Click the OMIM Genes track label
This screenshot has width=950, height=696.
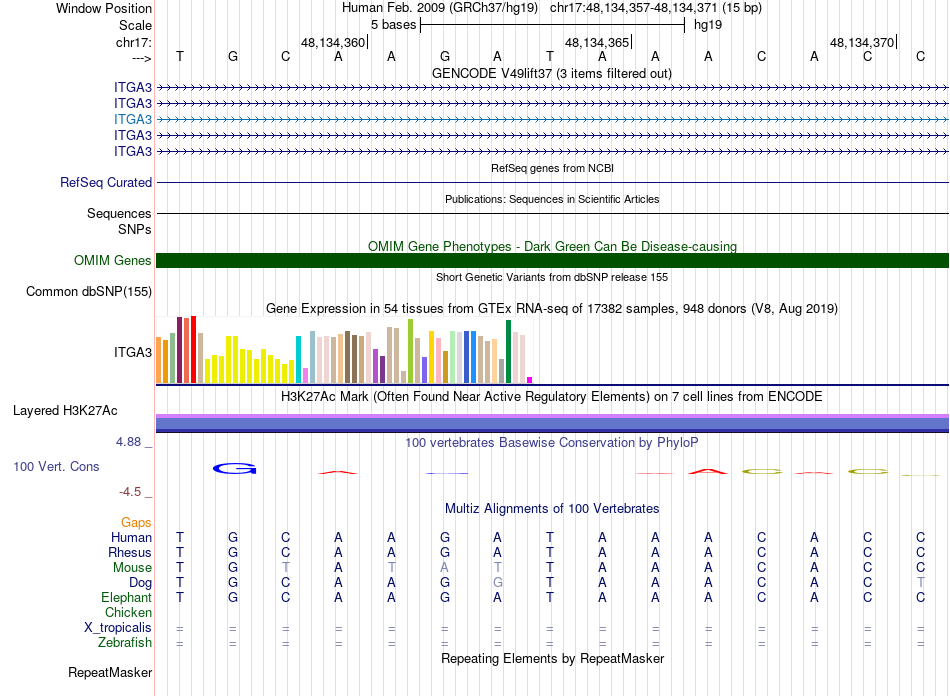[112, 260]
